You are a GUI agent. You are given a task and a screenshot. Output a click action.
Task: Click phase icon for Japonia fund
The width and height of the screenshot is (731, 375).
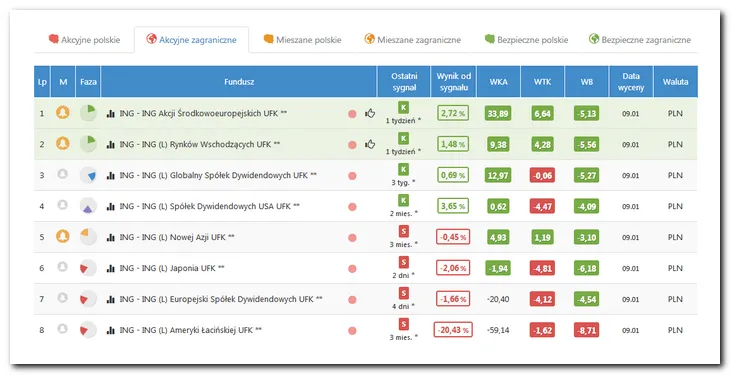click(x=88, y=268)
